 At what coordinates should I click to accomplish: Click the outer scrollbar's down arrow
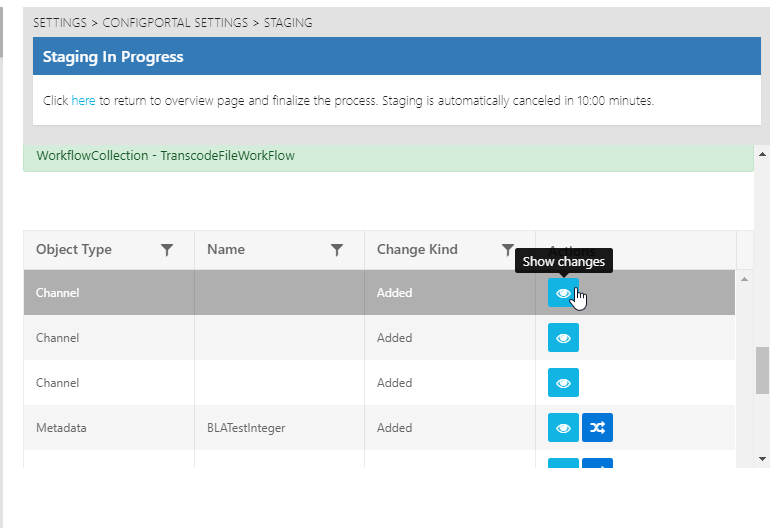[x=762, y=460]
